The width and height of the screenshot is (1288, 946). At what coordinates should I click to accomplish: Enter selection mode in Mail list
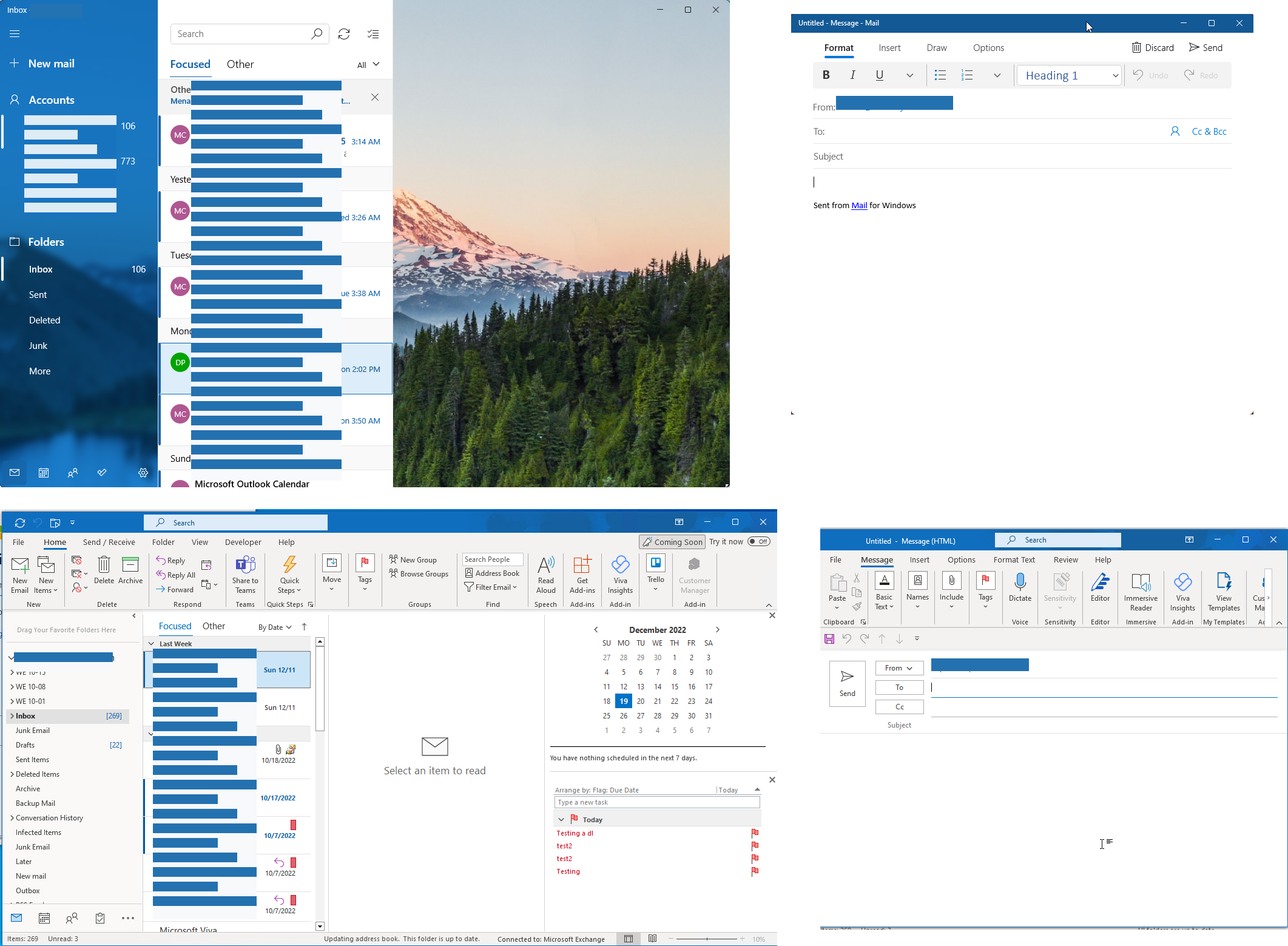[373, 34]
